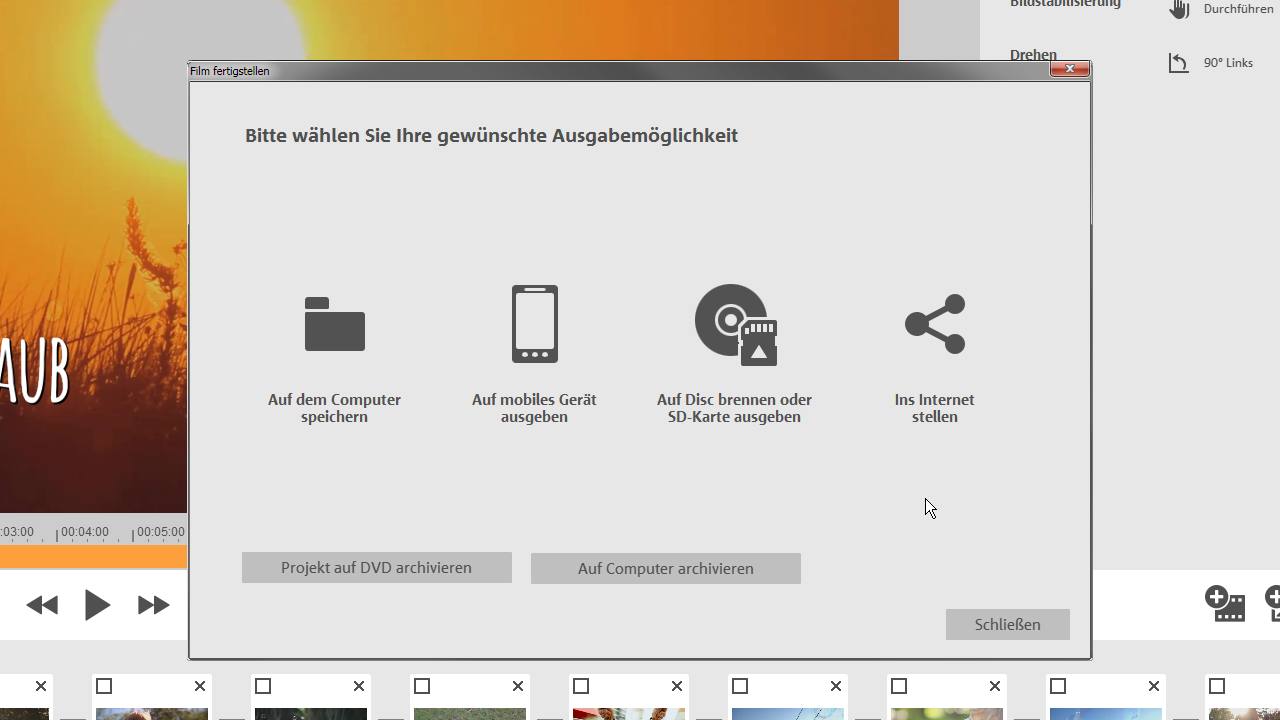Rotate using the 90° Links icon

pos(1179,63)
